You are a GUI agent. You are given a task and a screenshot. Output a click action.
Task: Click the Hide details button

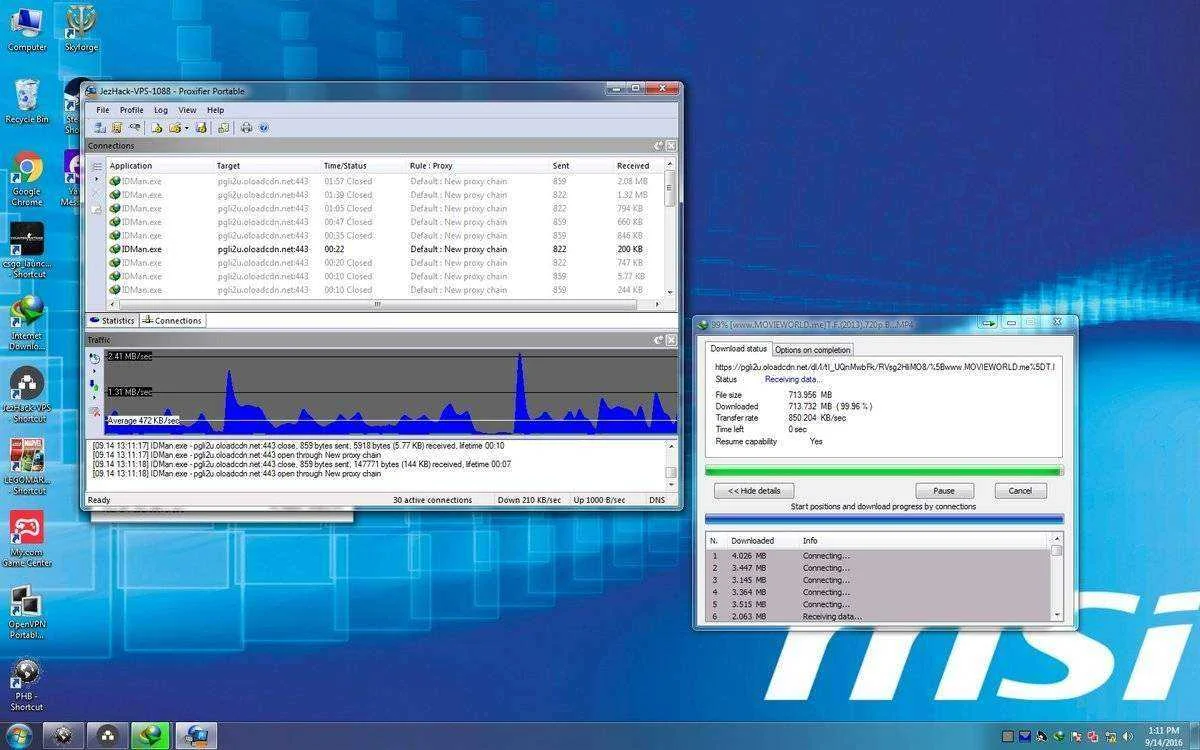(754, 491)
